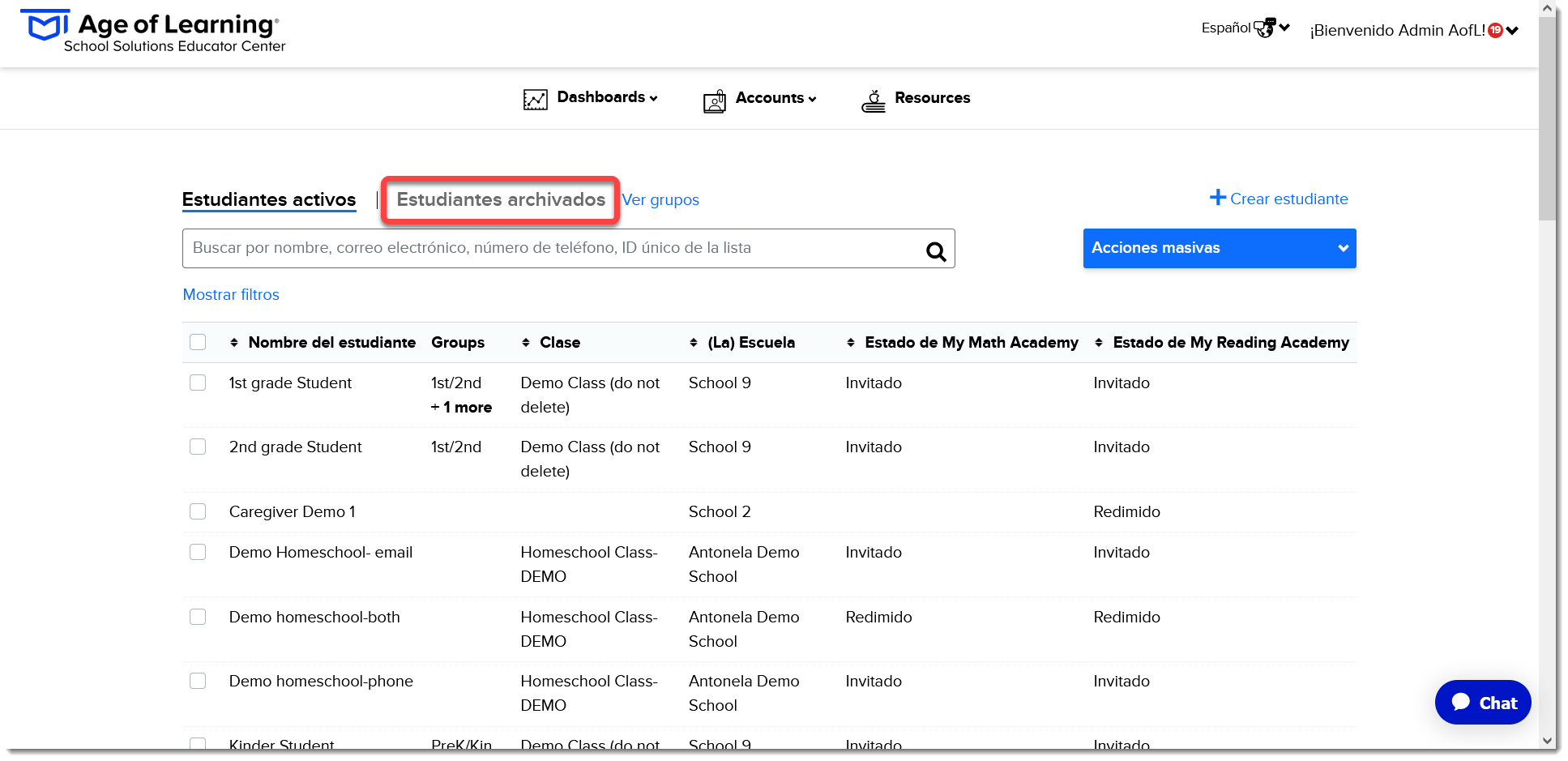
Task: Click the Dashboards chart icon
Action: [536, 100]
